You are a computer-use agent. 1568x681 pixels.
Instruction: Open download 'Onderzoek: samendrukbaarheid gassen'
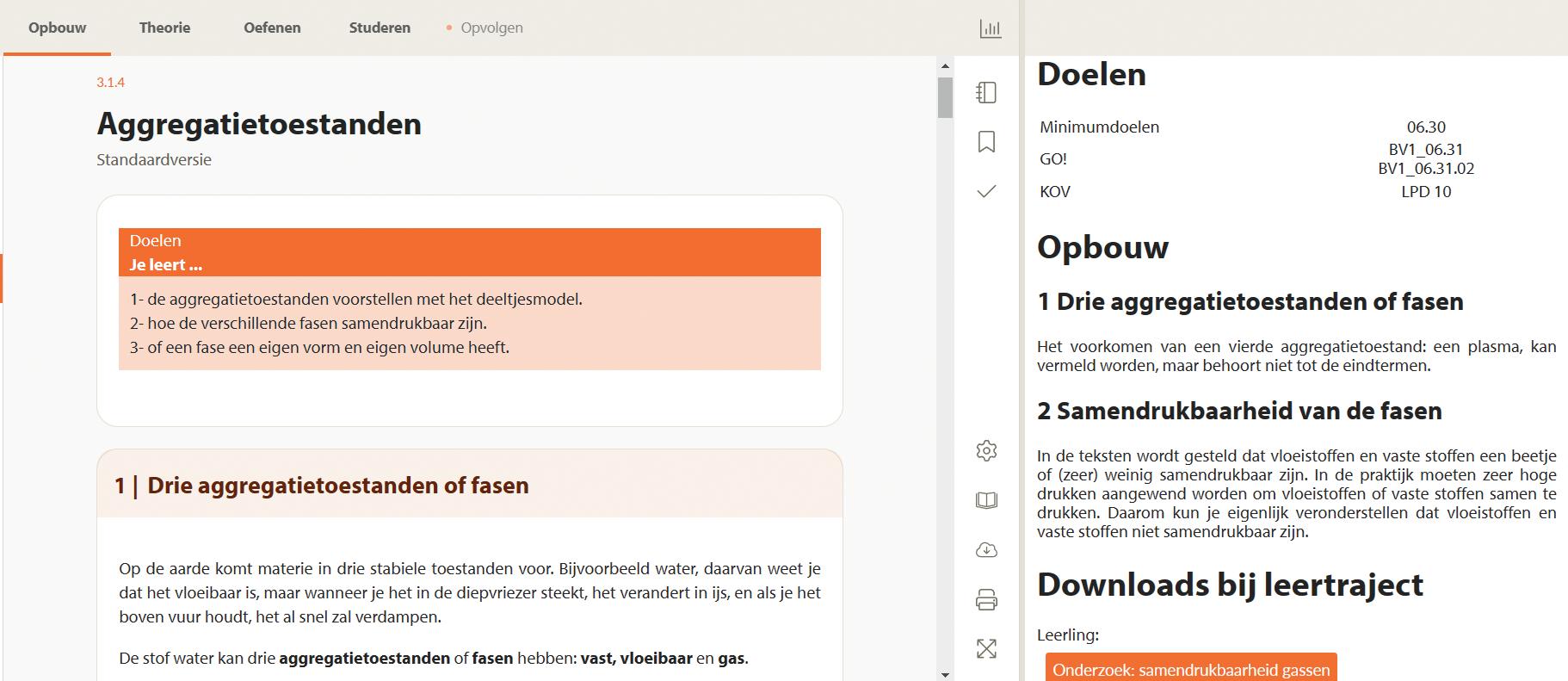1191,669
